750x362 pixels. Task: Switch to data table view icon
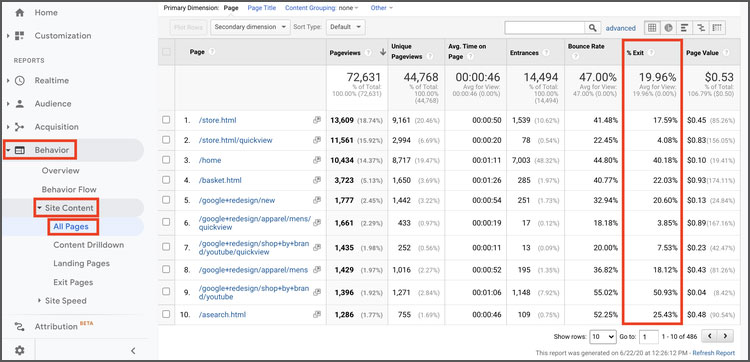click(652, 28)
